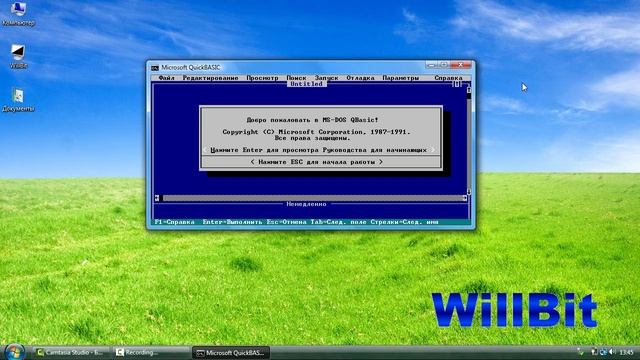Viewport: 640px width, 360px height.
Task: Click the horizontal scrollbar right arrow
Action: pos(464,198)
